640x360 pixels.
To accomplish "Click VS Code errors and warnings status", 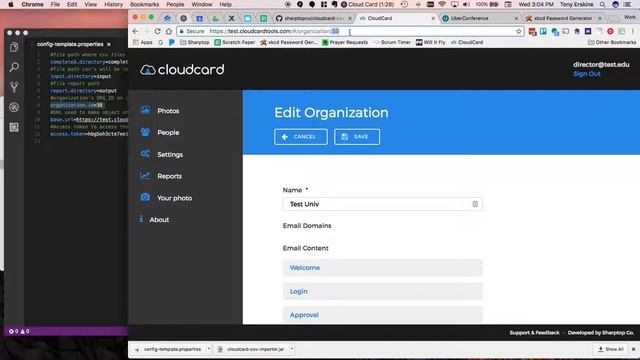I will coord(19,331).
